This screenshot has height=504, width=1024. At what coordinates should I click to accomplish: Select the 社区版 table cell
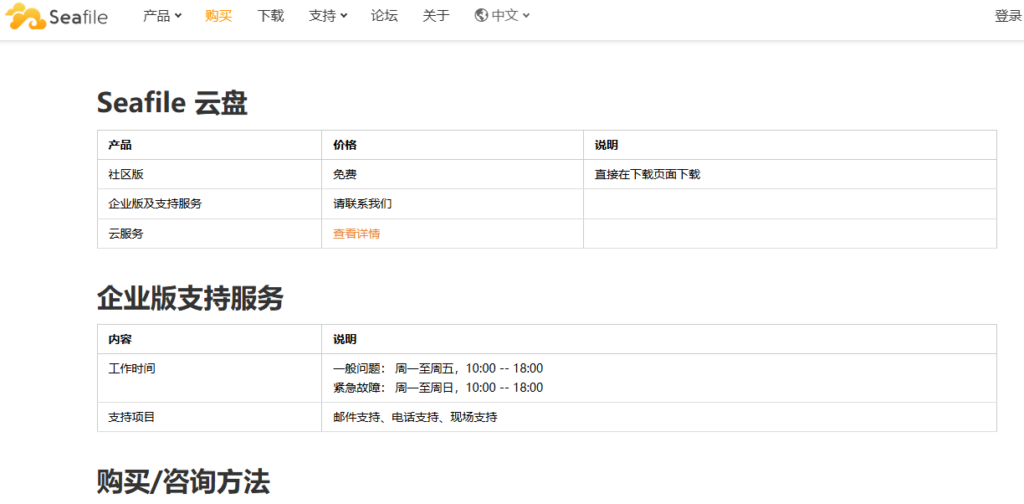point(210,174)
